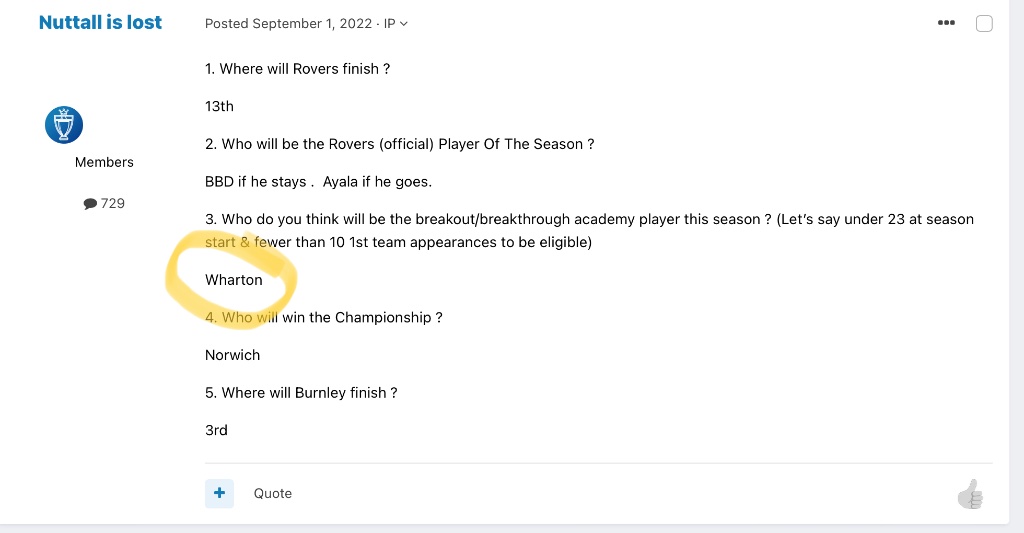Click Quote to reply to the post
The width and height of the screenshot is (1024, 533).
[x=272, y=493]
